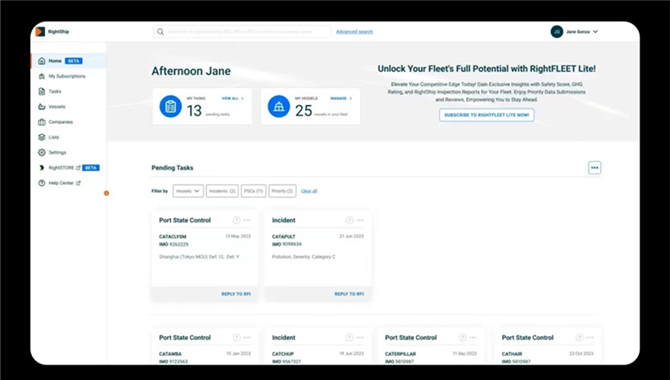Click the My Tasks clipboard icon

click(170, 106)
